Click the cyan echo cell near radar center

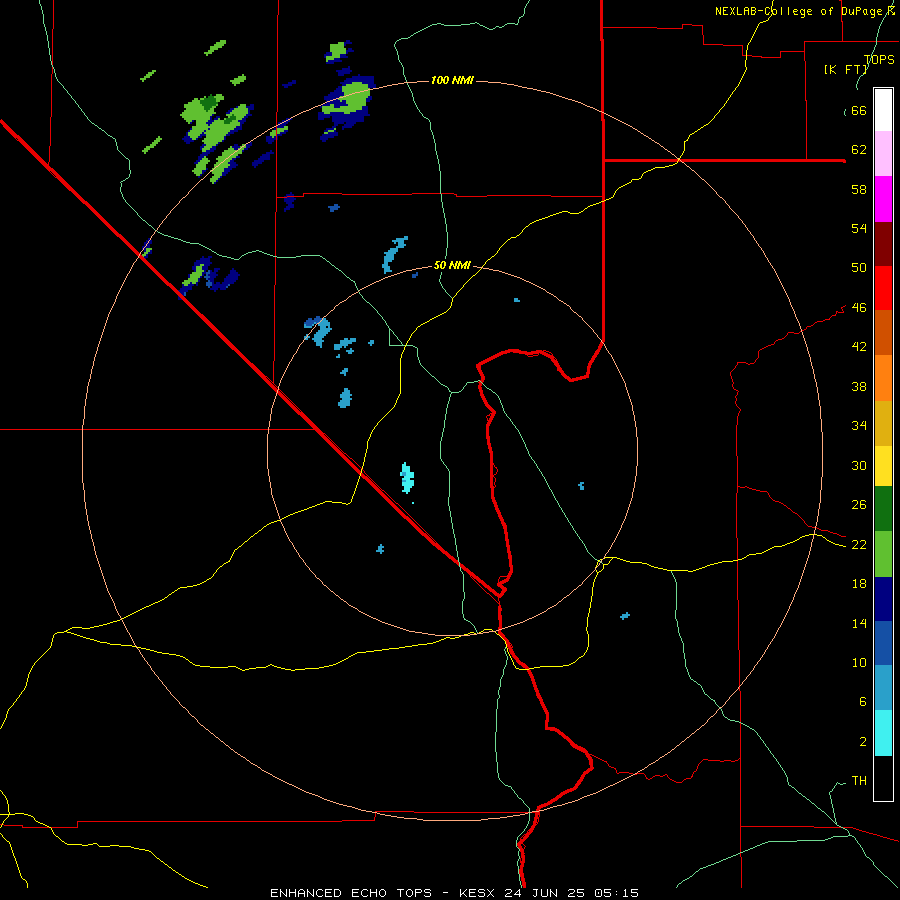coord(407,478)
